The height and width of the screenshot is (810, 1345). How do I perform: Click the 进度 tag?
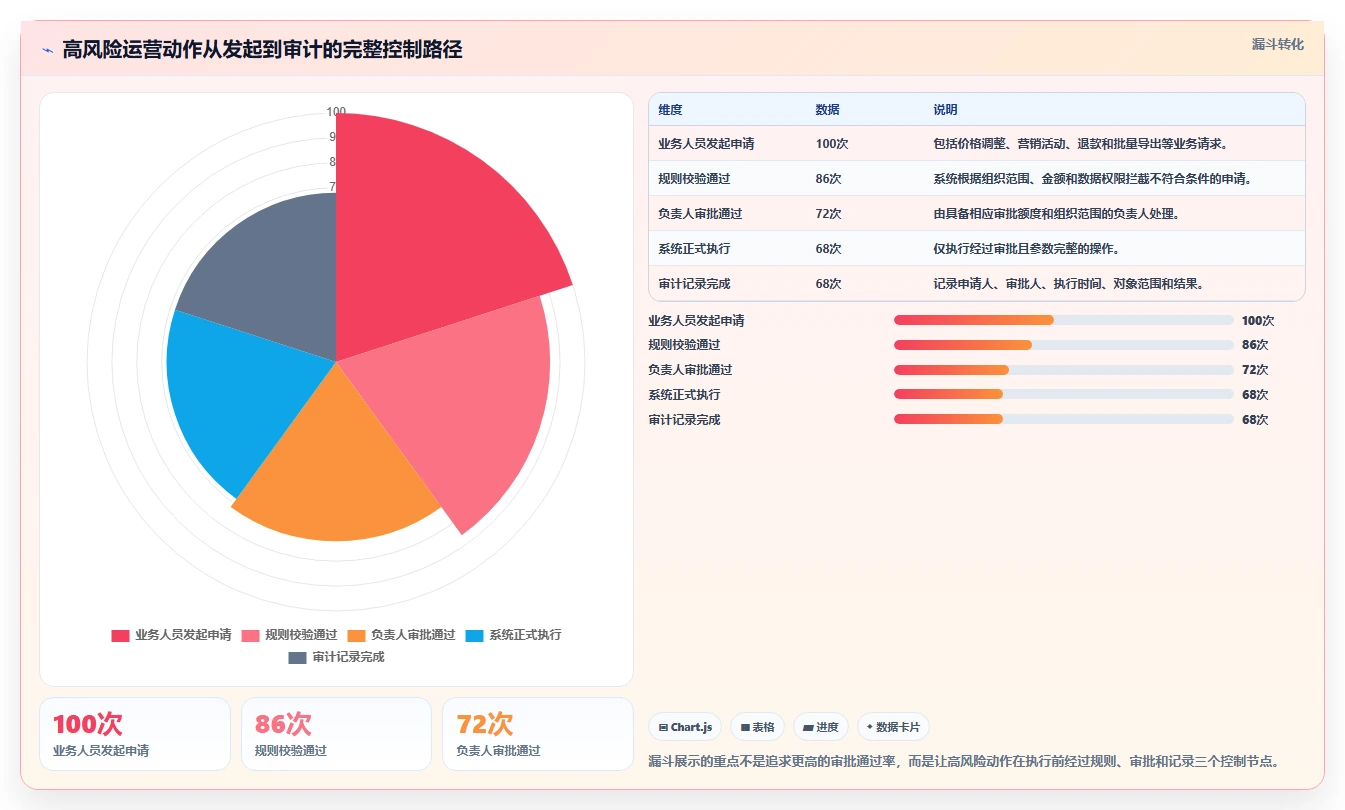coord(821,727)
